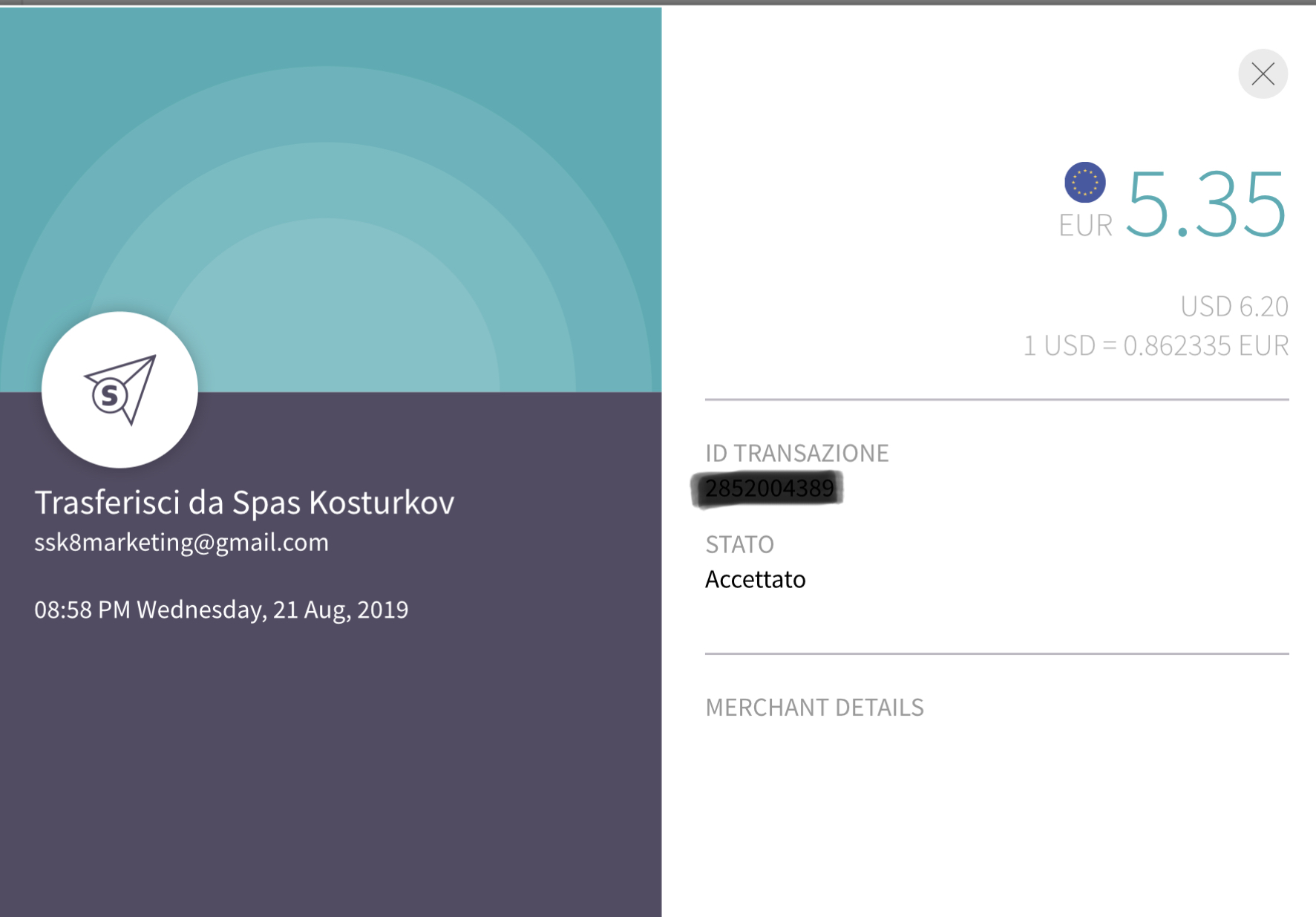The width and height of the screenshot is (1316, 917).
Task: Click the EUR flag icon
Action: click(1085, 182)
